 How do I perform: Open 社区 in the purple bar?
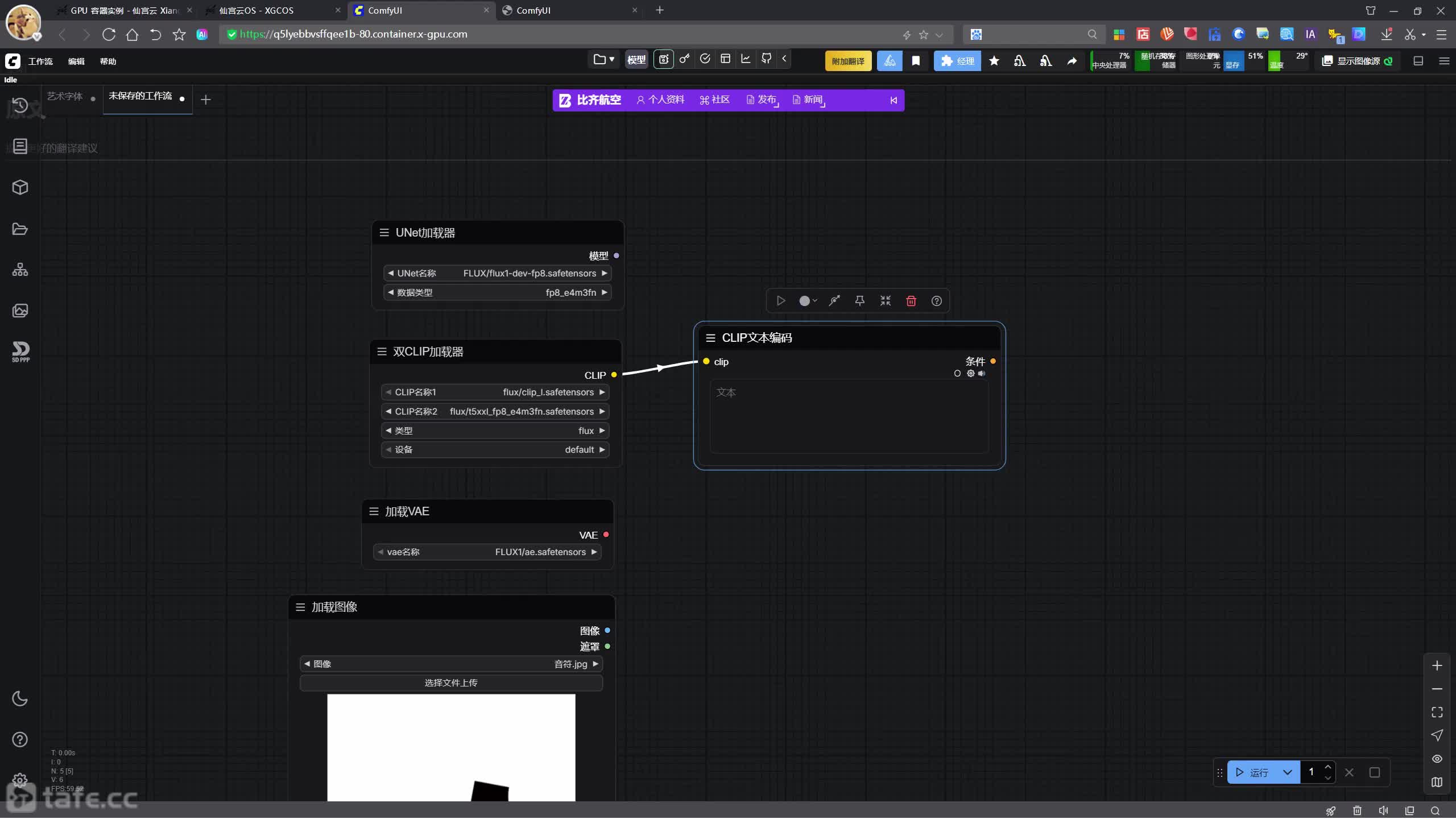715,100
